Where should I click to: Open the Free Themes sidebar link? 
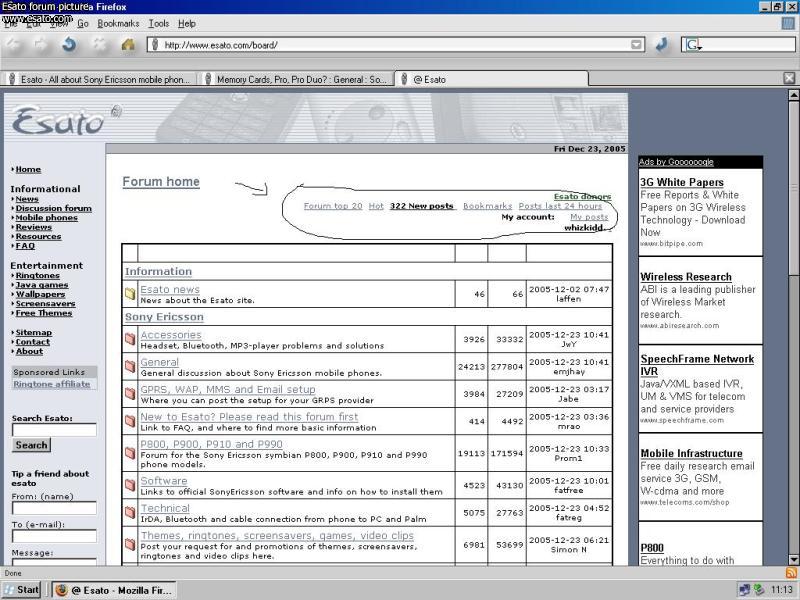44,313
